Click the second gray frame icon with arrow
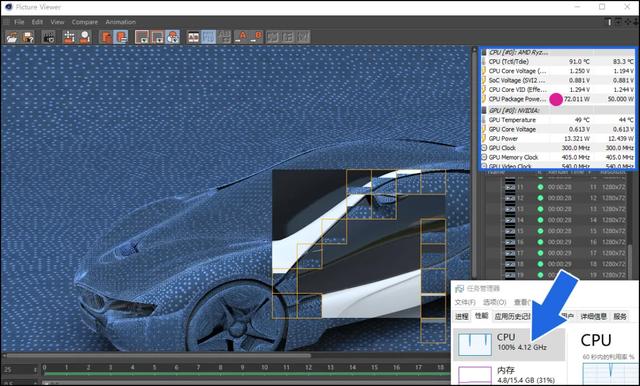 [158, 37]
